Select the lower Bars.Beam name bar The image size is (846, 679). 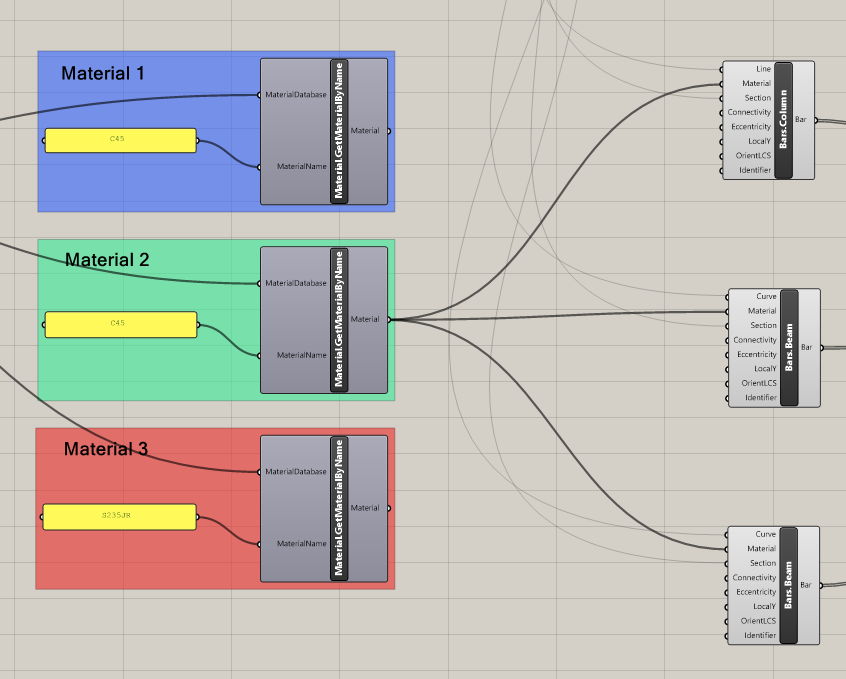click(789, 586)
